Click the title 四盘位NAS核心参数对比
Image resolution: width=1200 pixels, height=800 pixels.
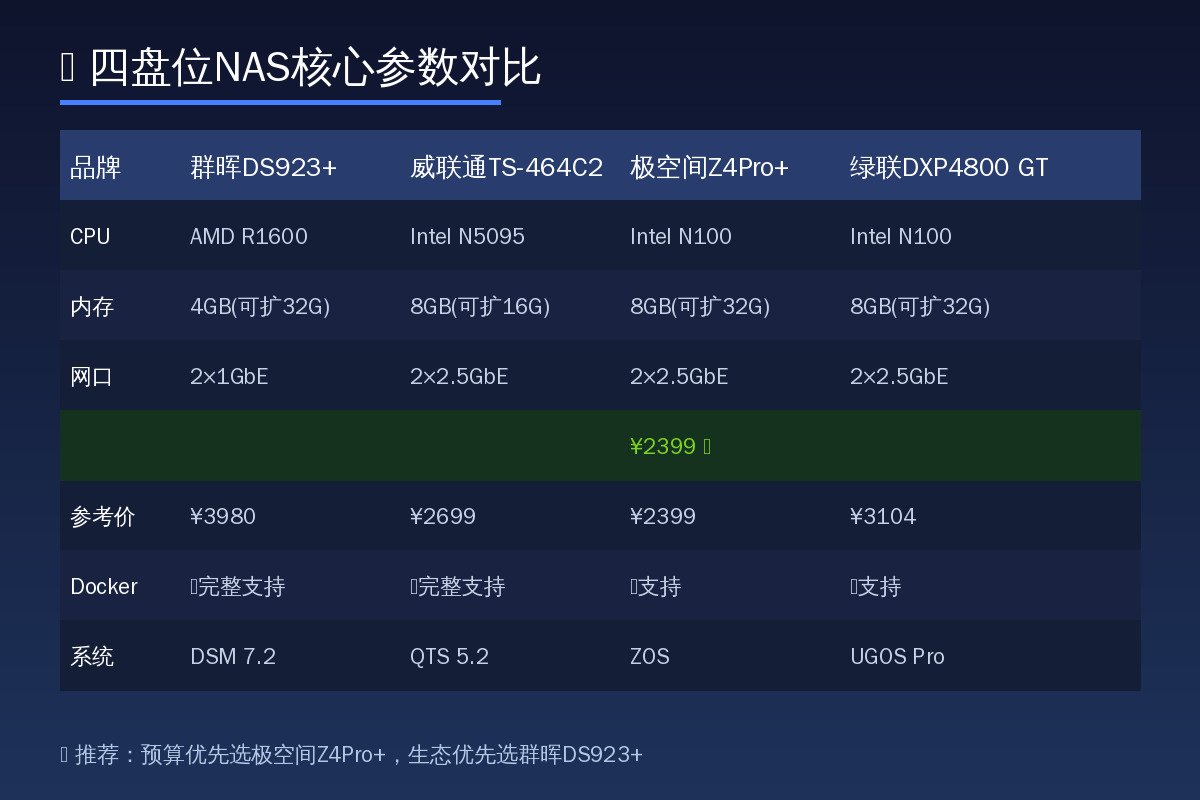click(315, 68)
